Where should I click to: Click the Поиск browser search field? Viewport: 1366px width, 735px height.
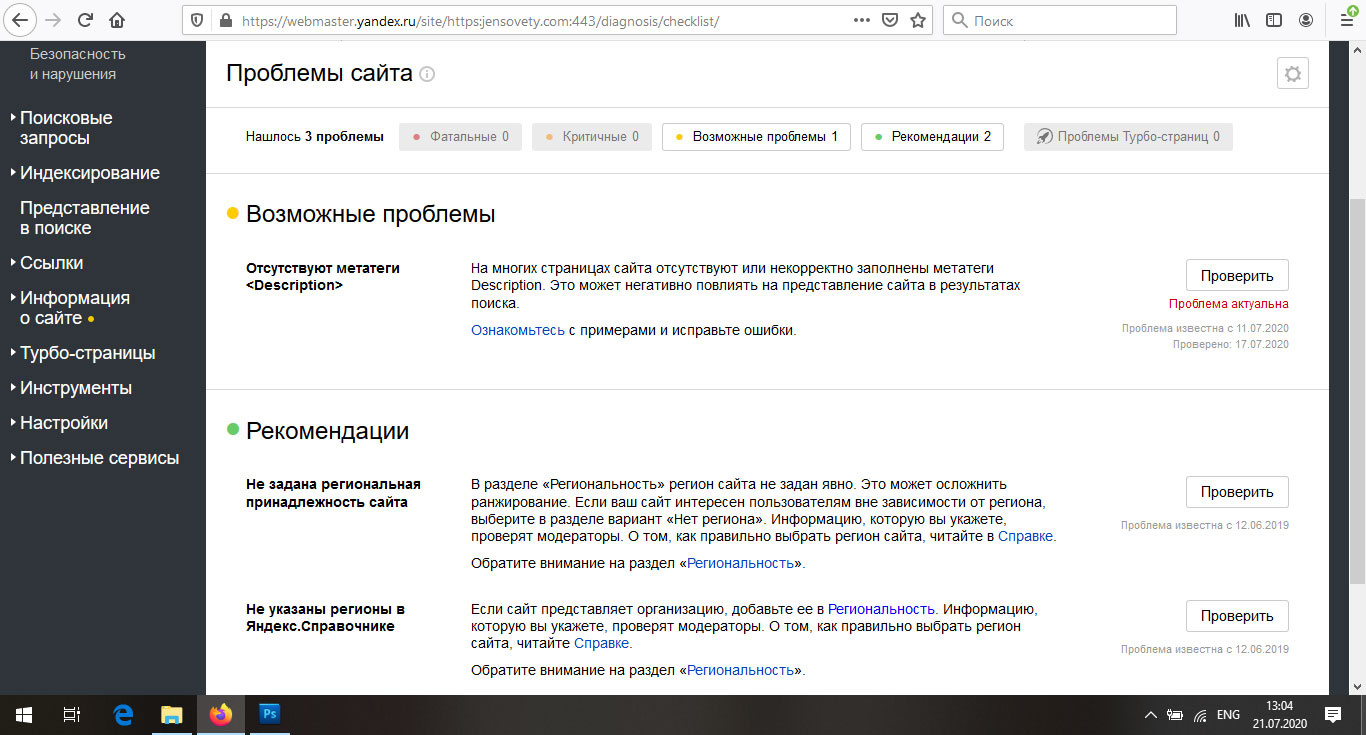(x=1060, y=20)
